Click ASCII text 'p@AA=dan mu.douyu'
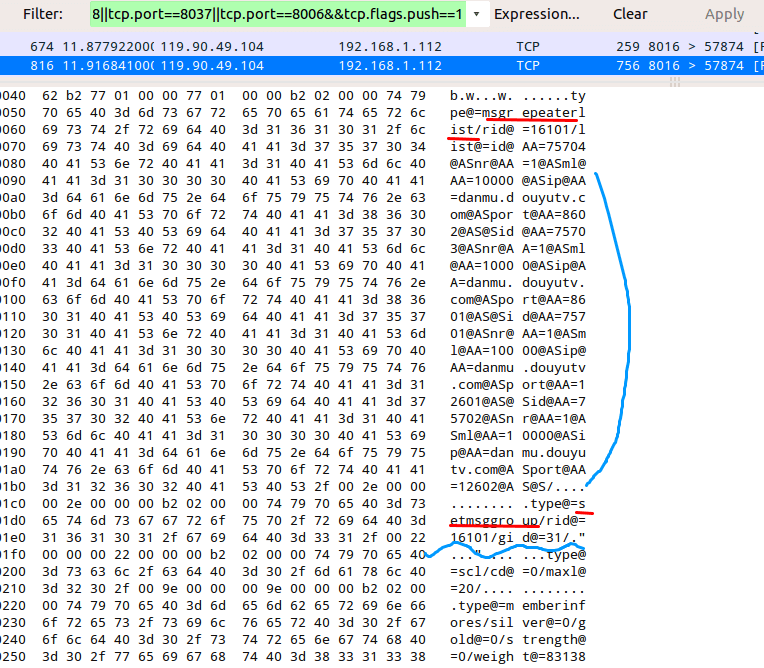764x668 pixels. (517, 453)
